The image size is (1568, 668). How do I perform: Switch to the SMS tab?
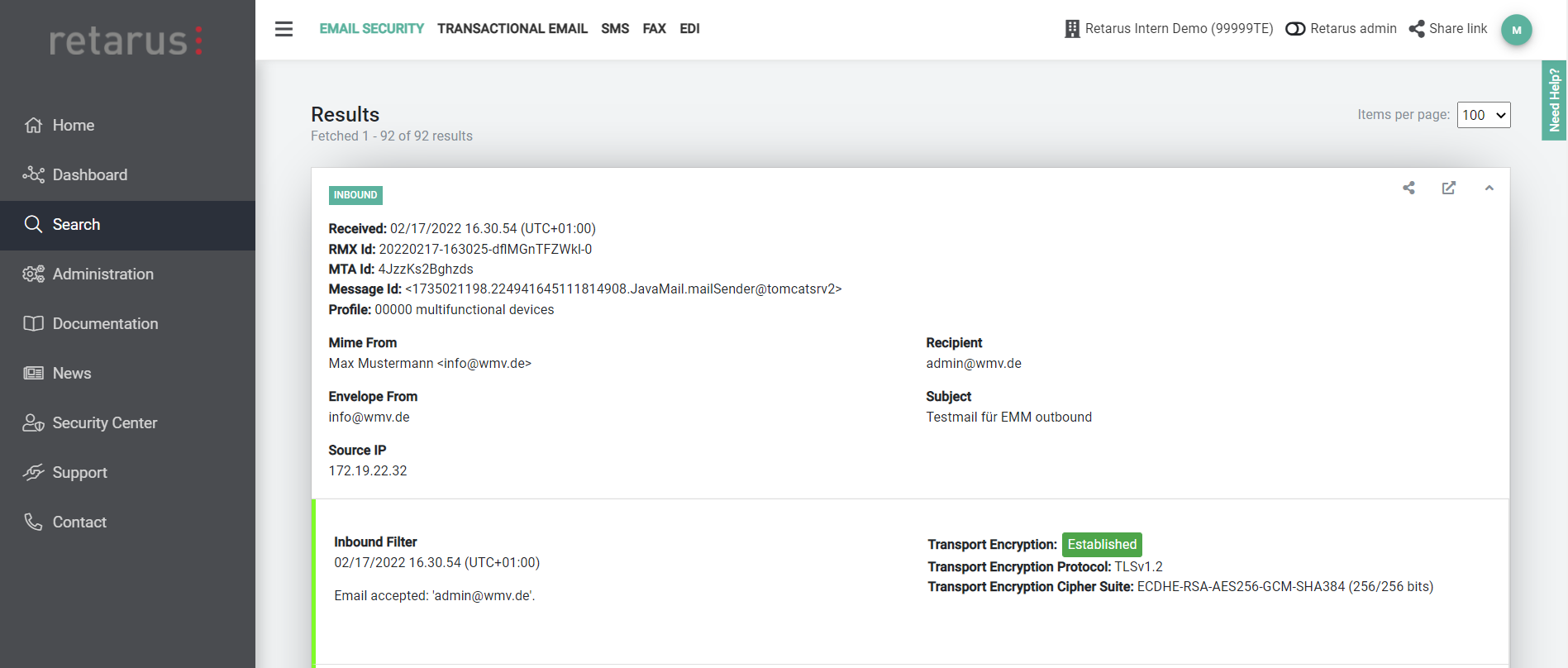tap(615, 29)
